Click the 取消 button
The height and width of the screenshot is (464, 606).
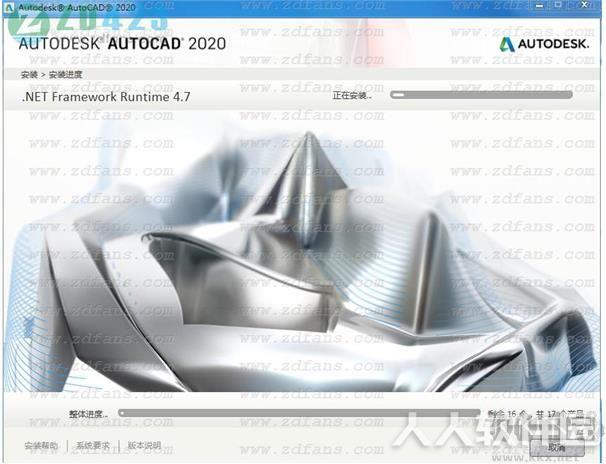click(557, 447)
